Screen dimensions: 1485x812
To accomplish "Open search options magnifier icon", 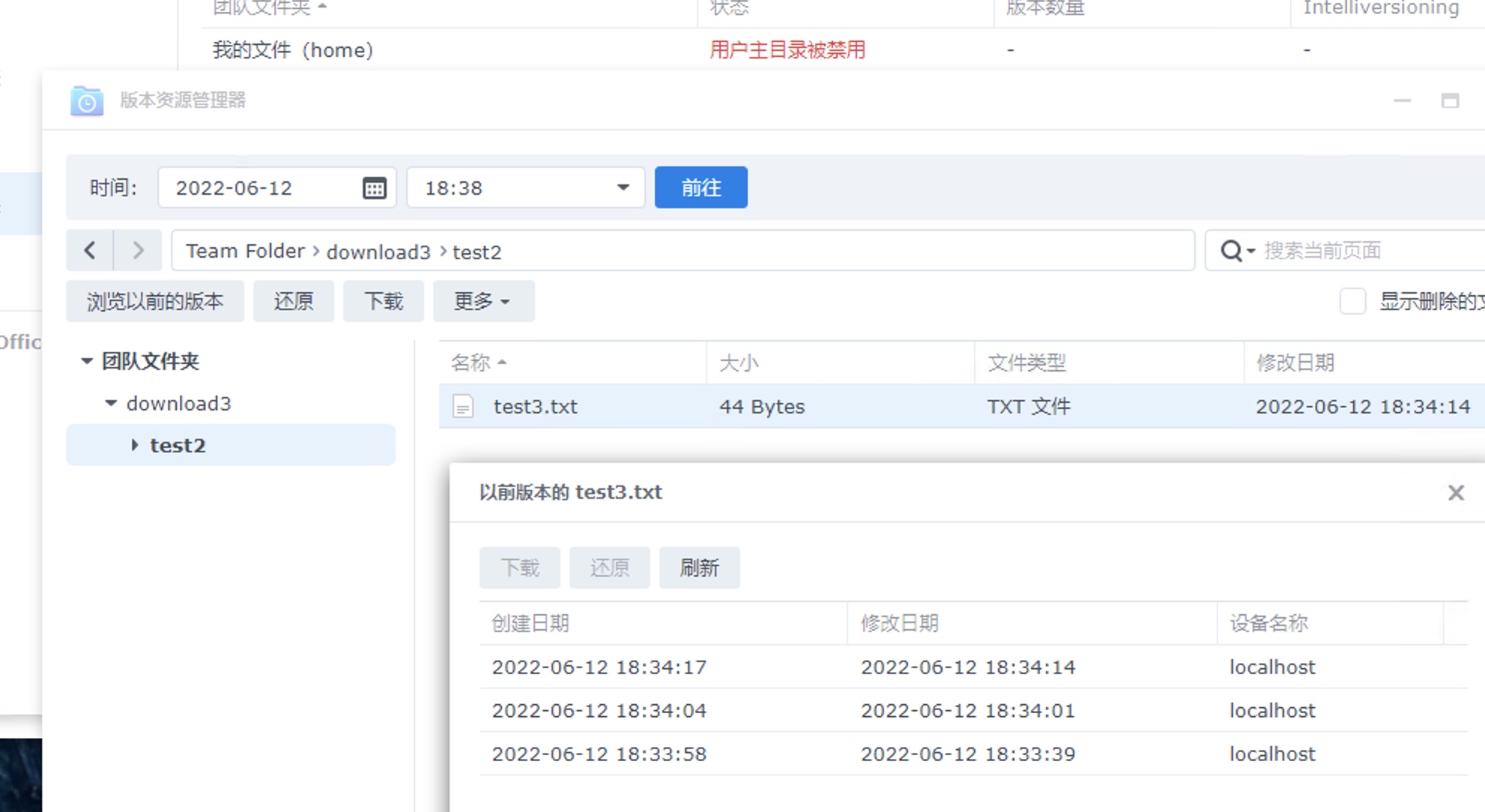I will point(1237,250).
